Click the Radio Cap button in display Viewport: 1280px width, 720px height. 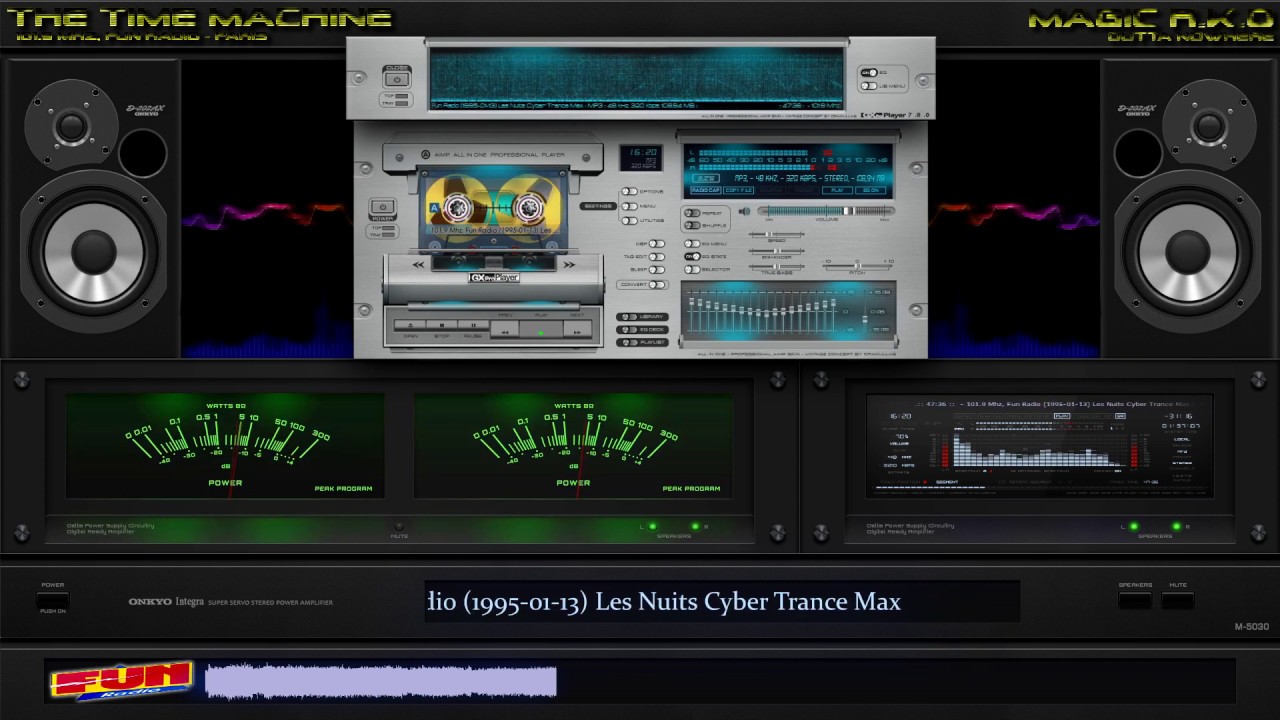(x=705, y=190)
